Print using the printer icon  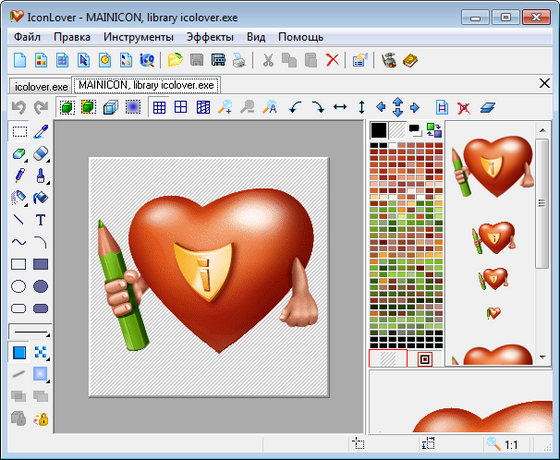tap(239, 60)
